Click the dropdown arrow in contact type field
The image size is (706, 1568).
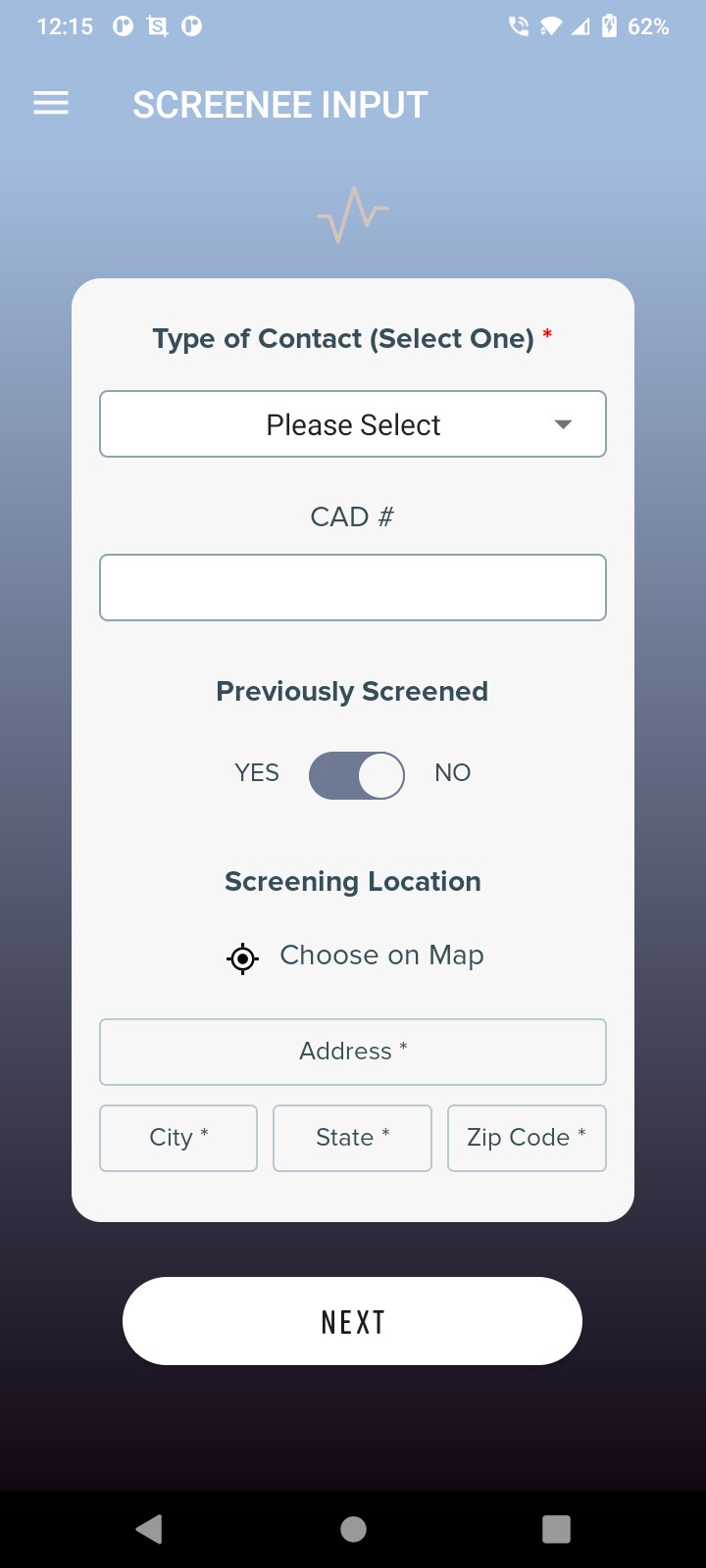click(563, 424)
